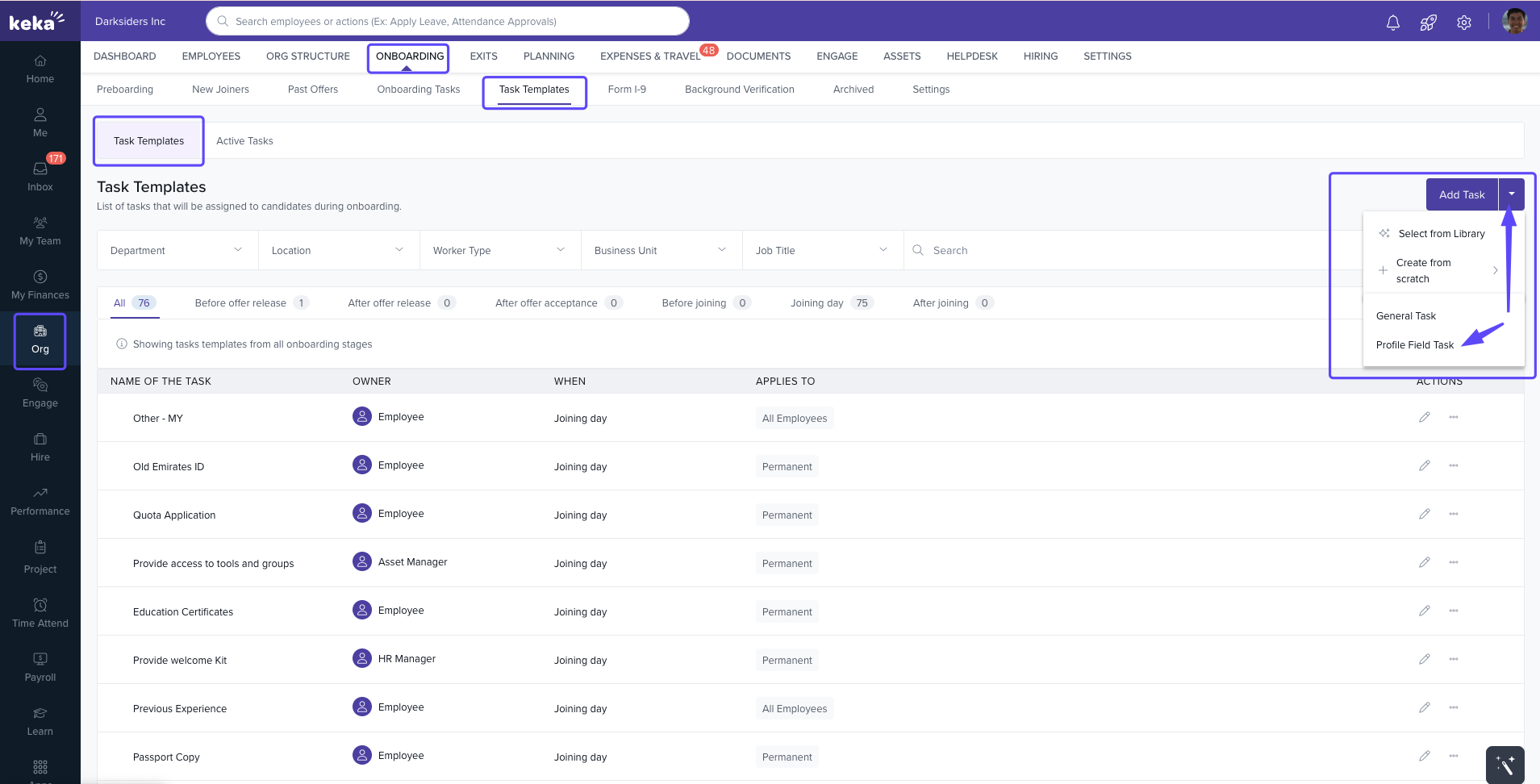Open more options for Quota Application task
The image size is (1540, 784).
click(1453, 514)
